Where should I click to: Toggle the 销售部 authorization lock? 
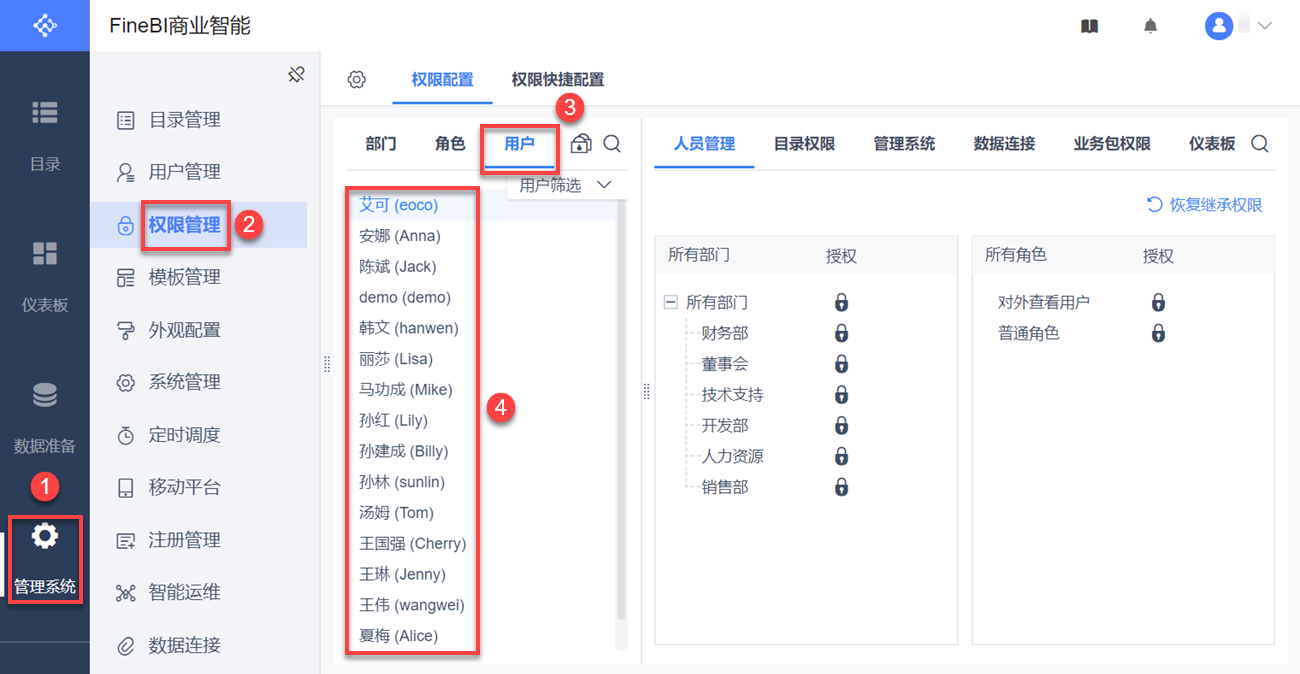(842, 487)
